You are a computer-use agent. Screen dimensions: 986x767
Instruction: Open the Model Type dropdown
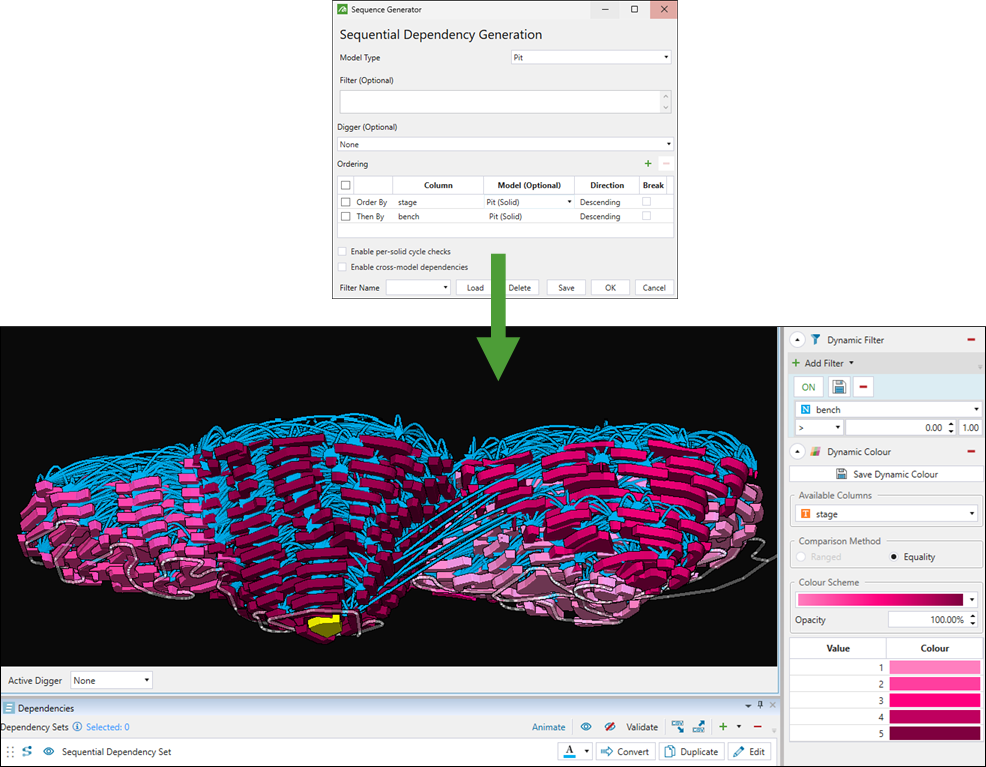tap(590, 58)
